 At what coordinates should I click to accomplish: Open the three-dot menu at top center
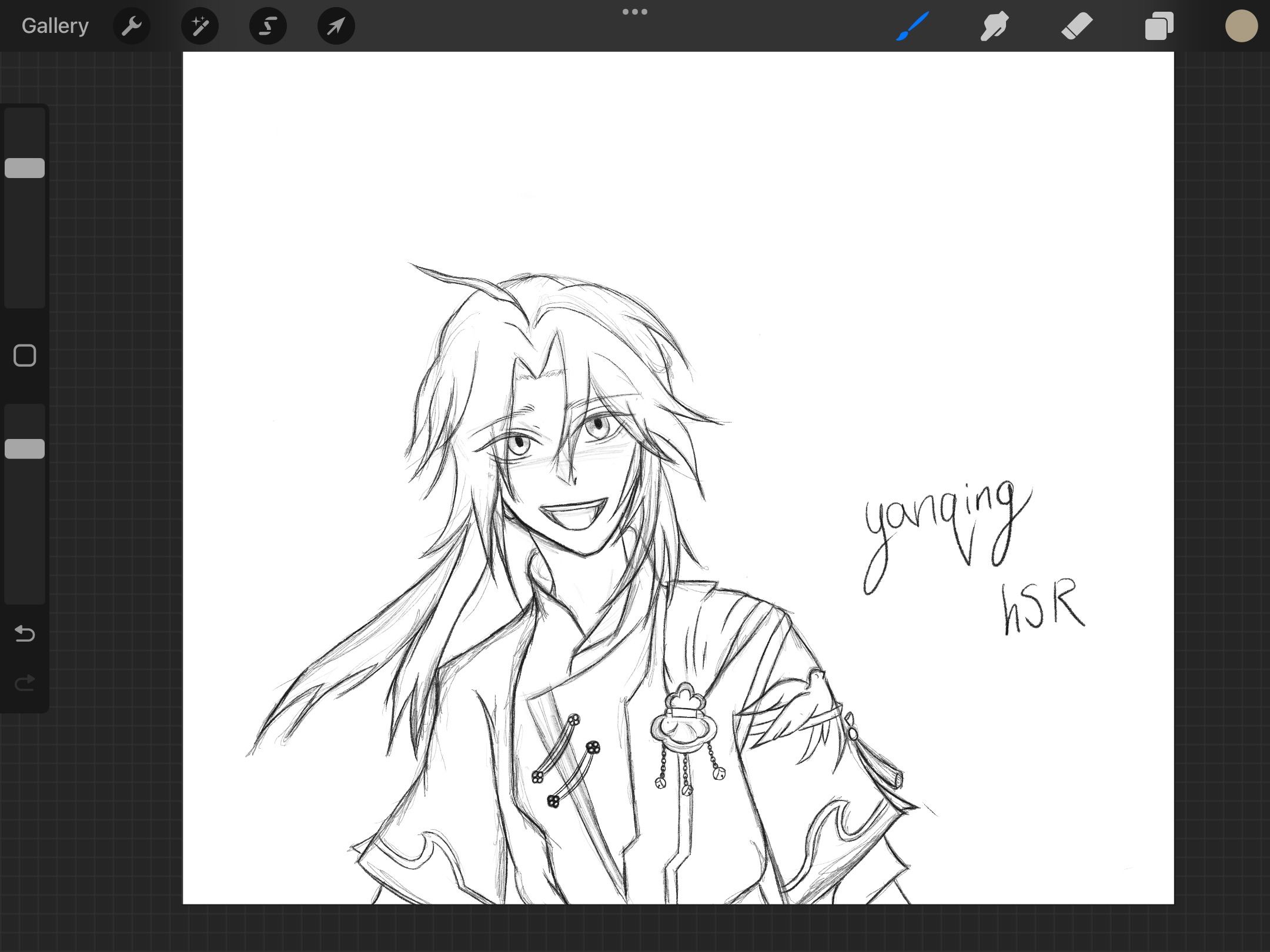point(634,12)
